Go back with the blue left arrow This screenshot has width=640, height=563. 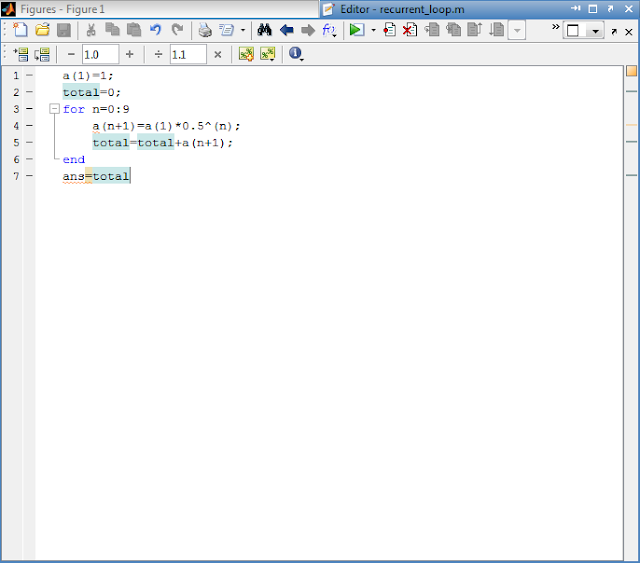[287, 30]
